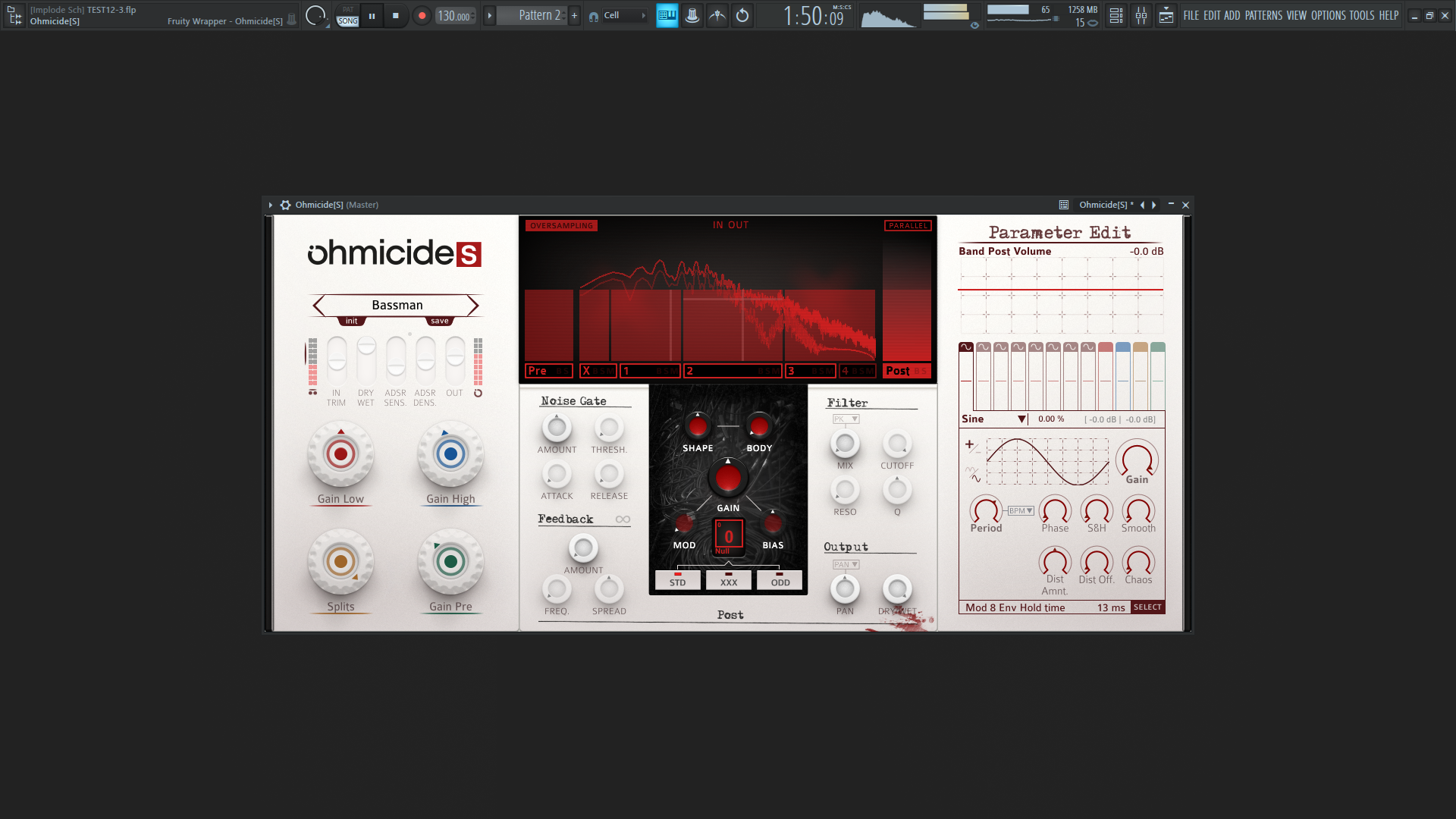The height and width of the screenshot is (819, 1456).
Task: Select the blue modulator tab
Action: click(x=1123, y=347)
